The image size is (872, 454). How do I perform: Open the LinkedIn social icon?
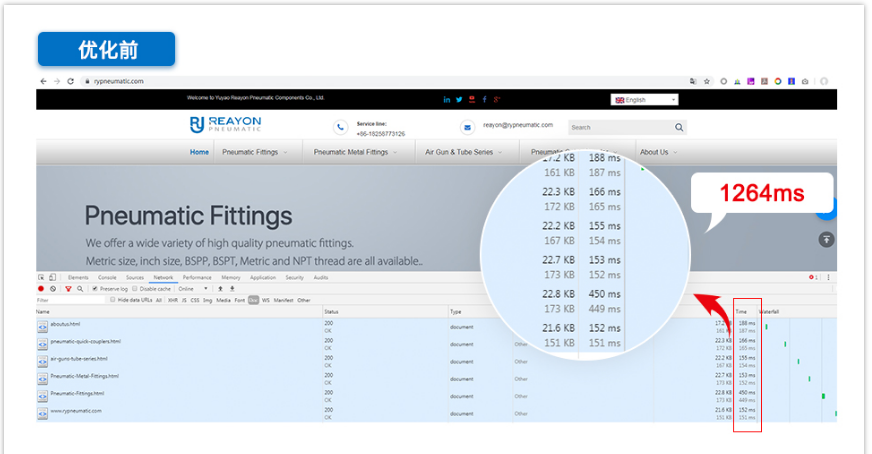click(x=446, y=99)
